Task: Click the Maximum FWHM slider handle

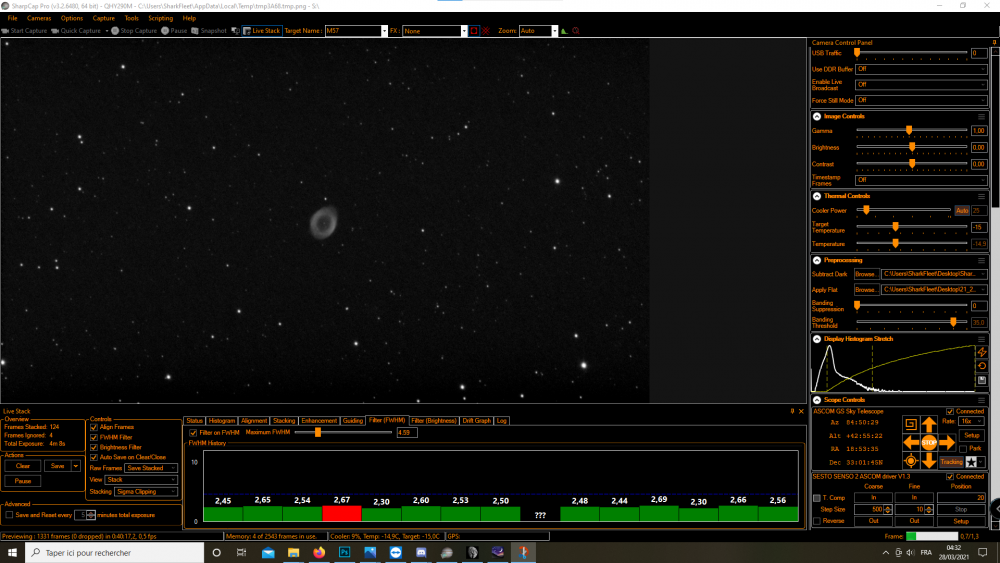Action: [x=318, y=432]
